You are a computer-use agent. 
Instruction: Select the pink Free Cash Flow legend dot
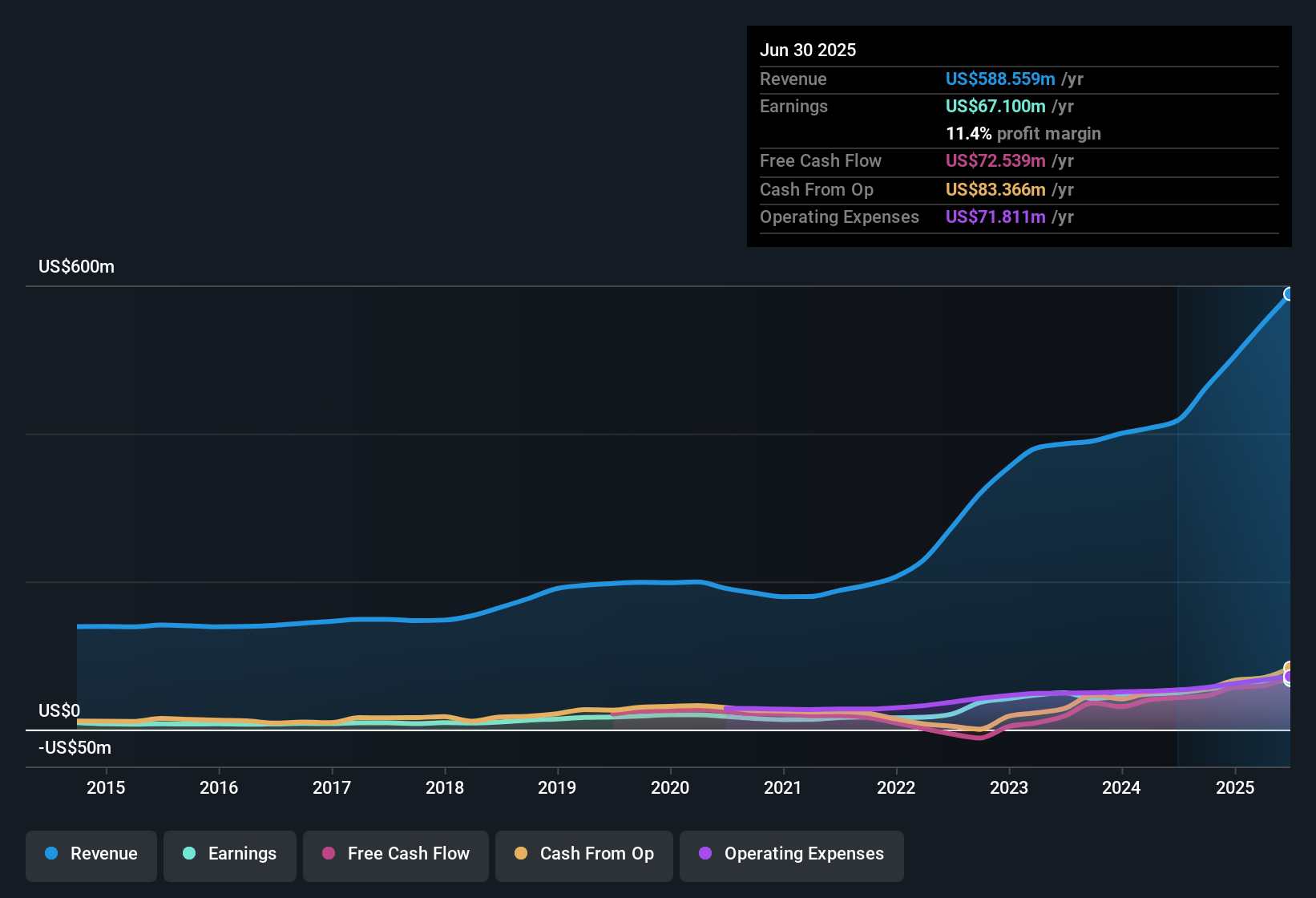click(328, 854)
